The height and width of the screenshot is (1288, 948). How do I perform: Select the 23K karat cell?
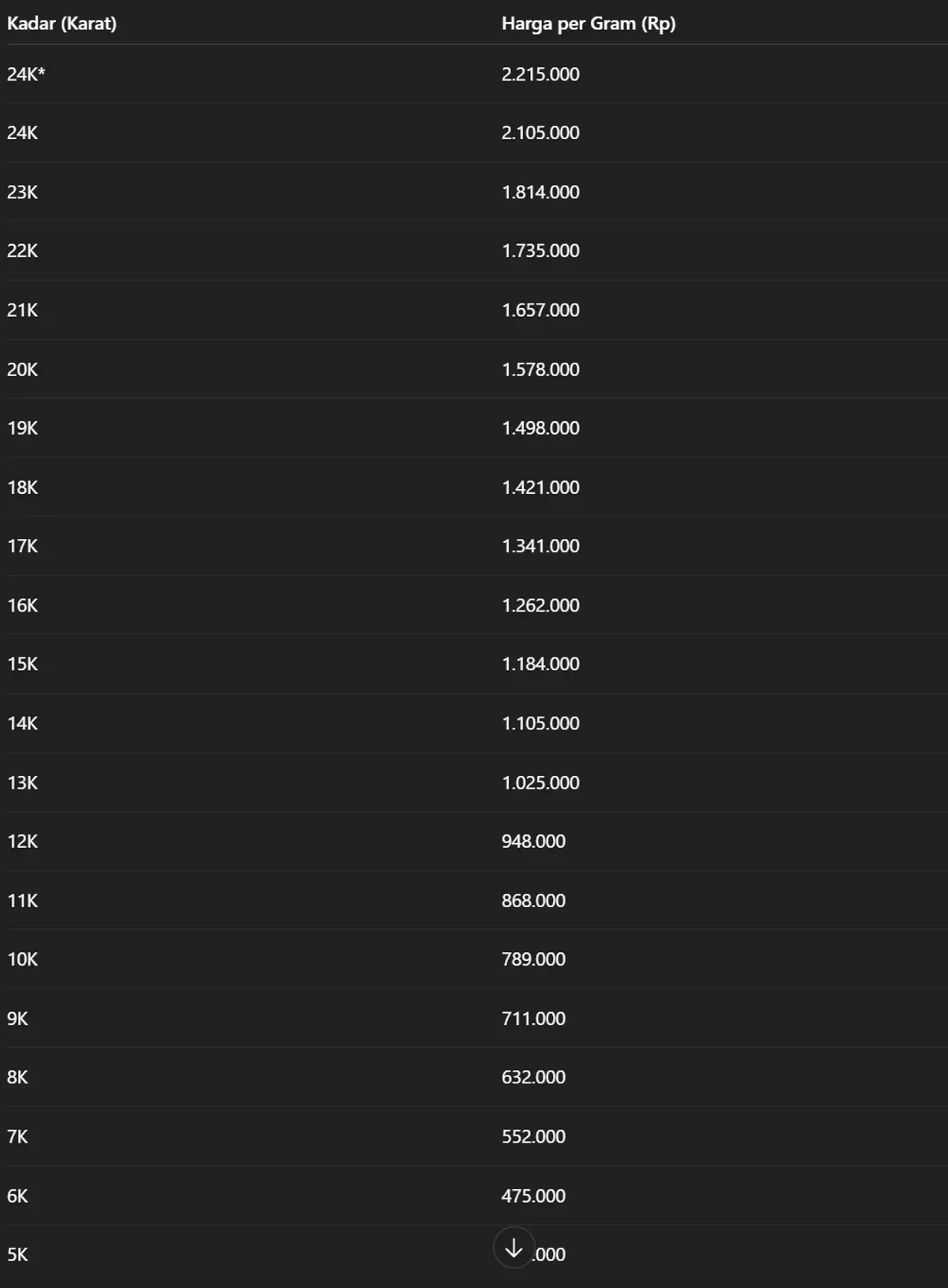(22, 192)
